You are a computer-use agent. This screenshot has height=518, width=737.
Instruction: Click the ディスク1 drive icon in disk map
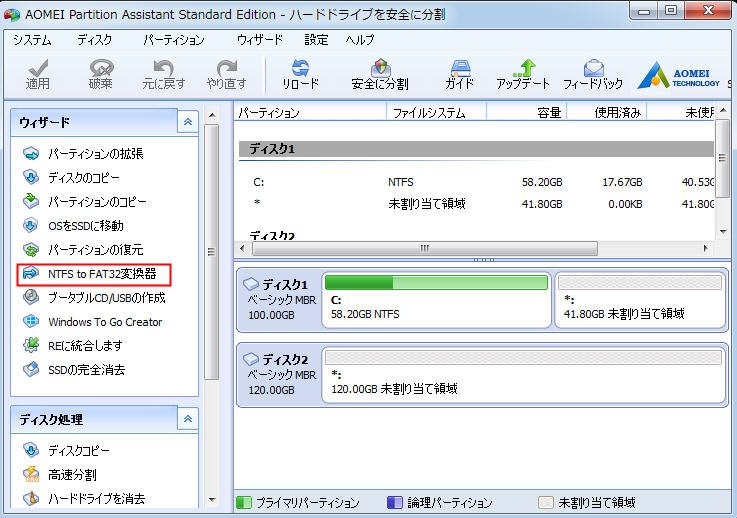[251, 284]
